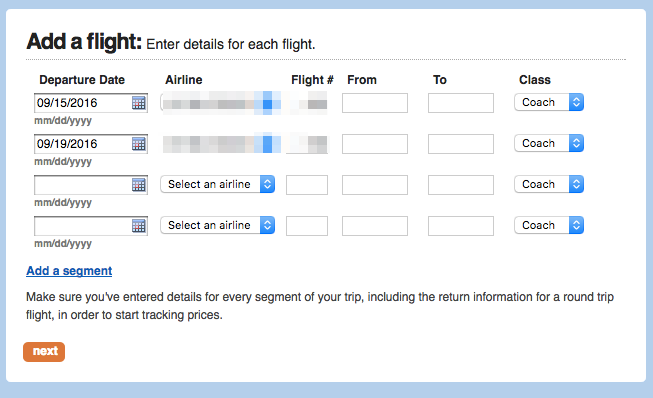
Task: Open Coach class dropdown in second row
Action: tap(549, 143)
